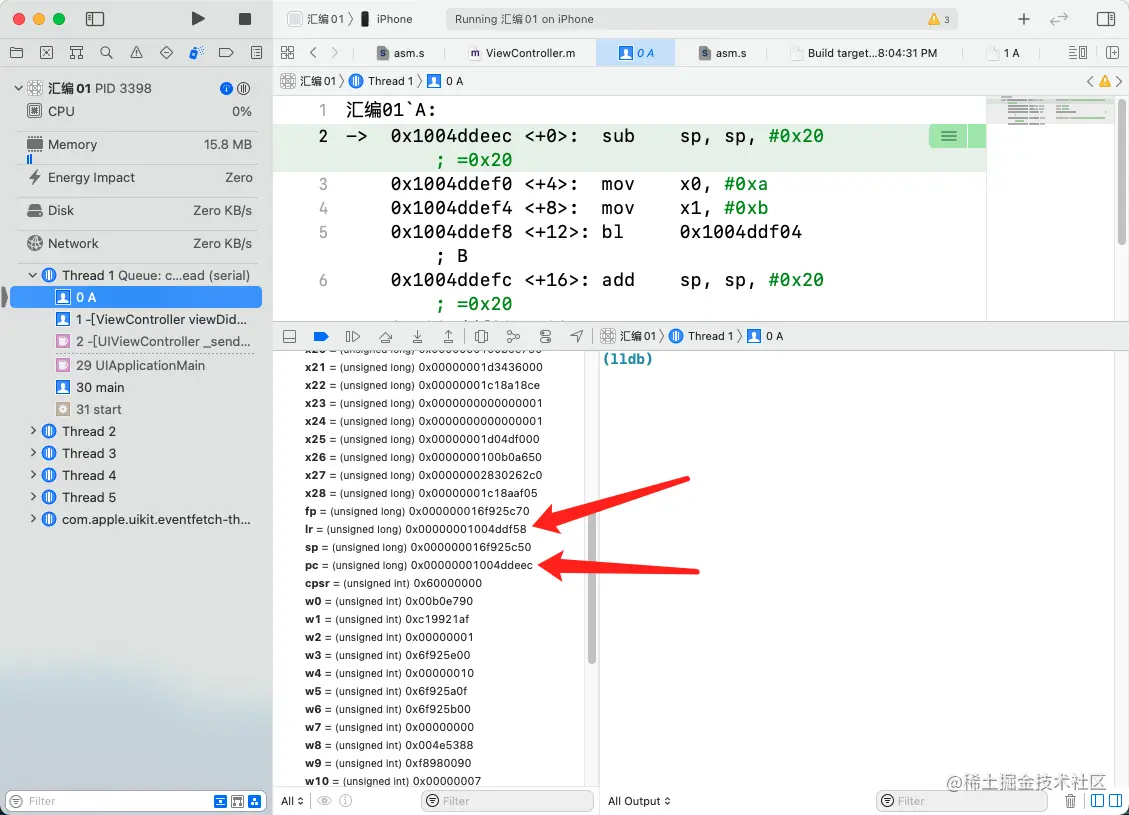Focus the variables view filter field
Screen dimensions: 1129x815
pyautogui.click(x=508, y=801)
